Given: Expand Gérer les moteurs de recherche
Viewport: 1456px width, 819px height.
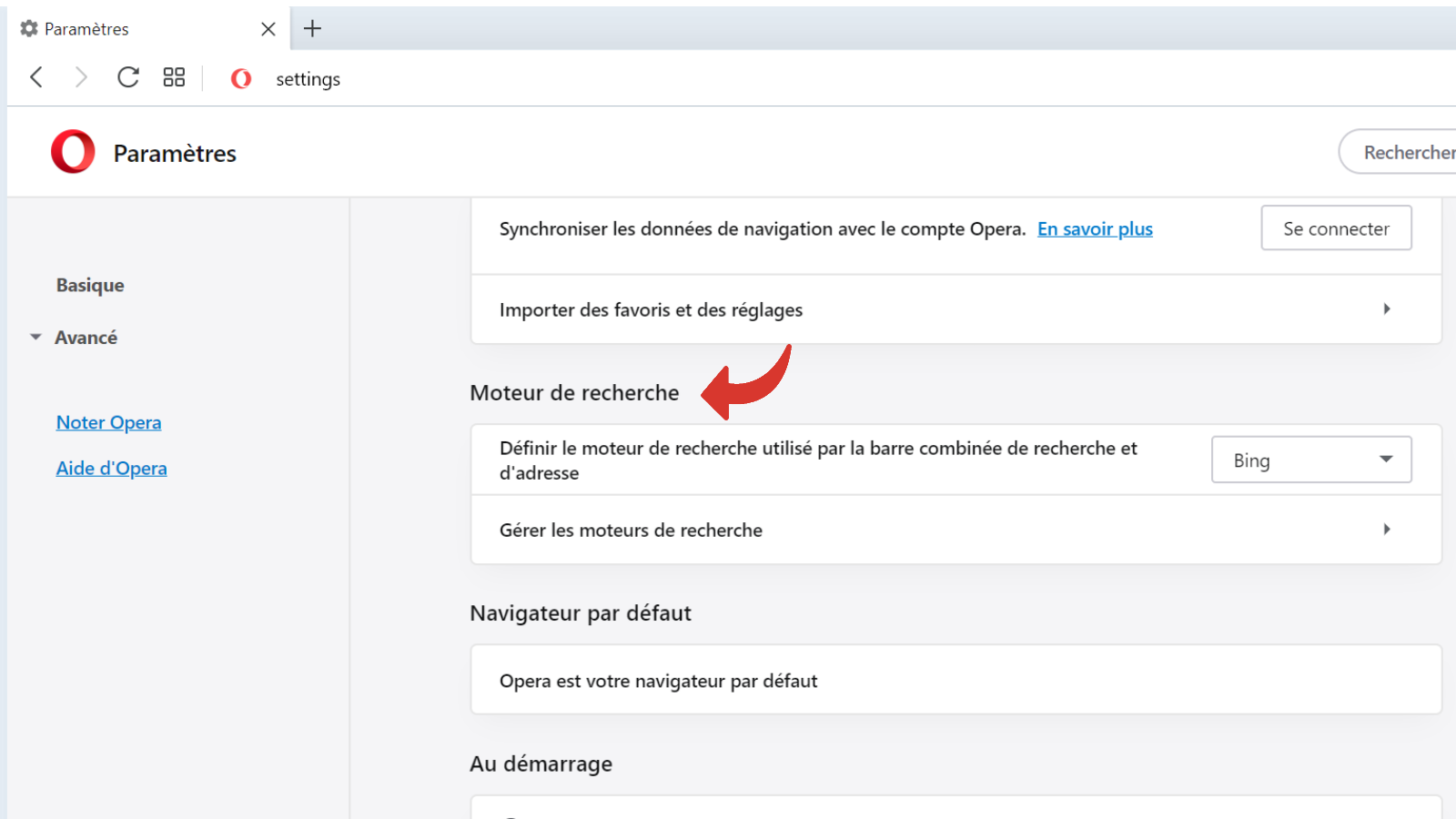Looking at the screenshot, I should (956, 530).
